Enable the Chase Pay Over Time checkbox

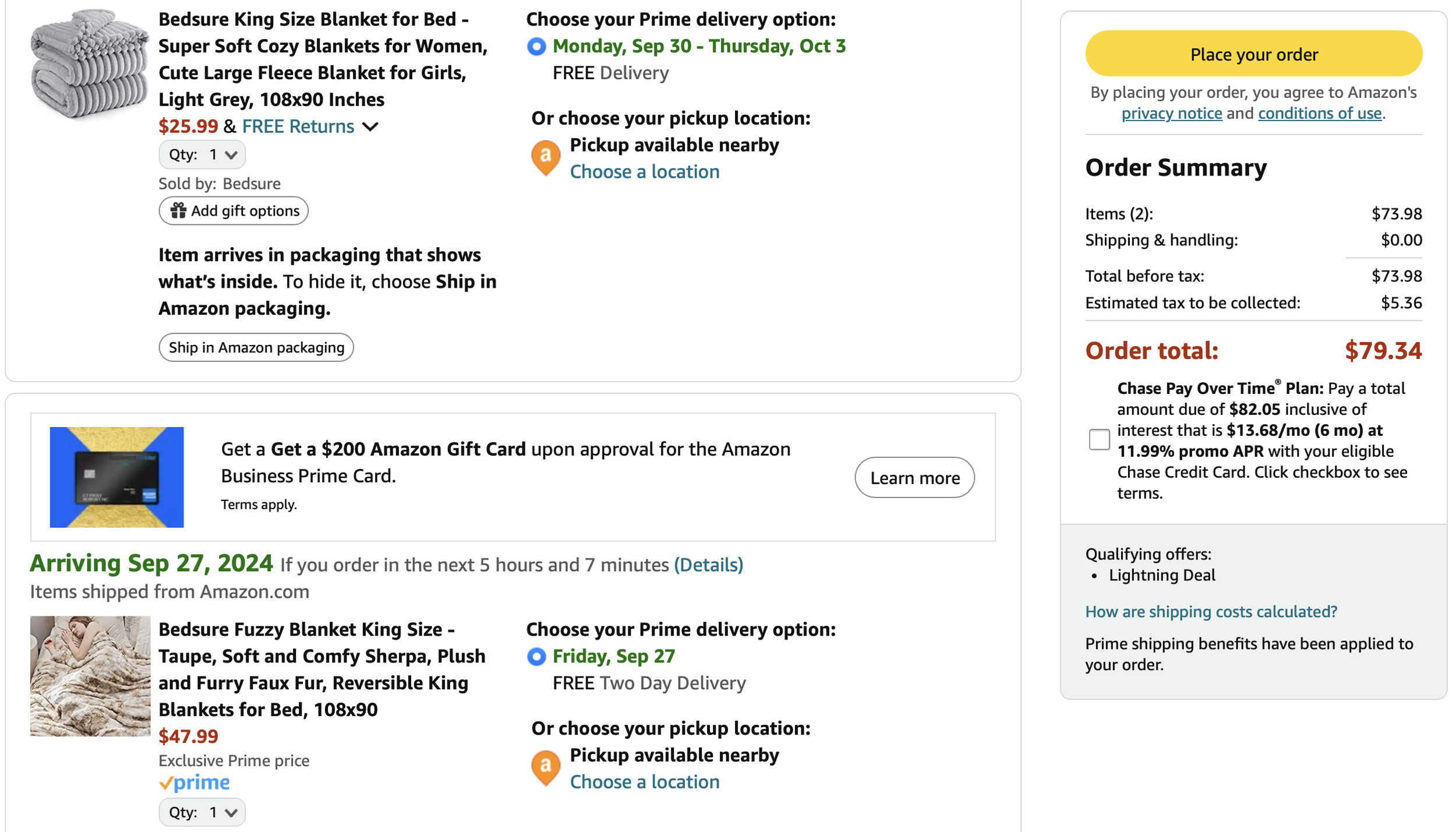tap(1099, 439)
